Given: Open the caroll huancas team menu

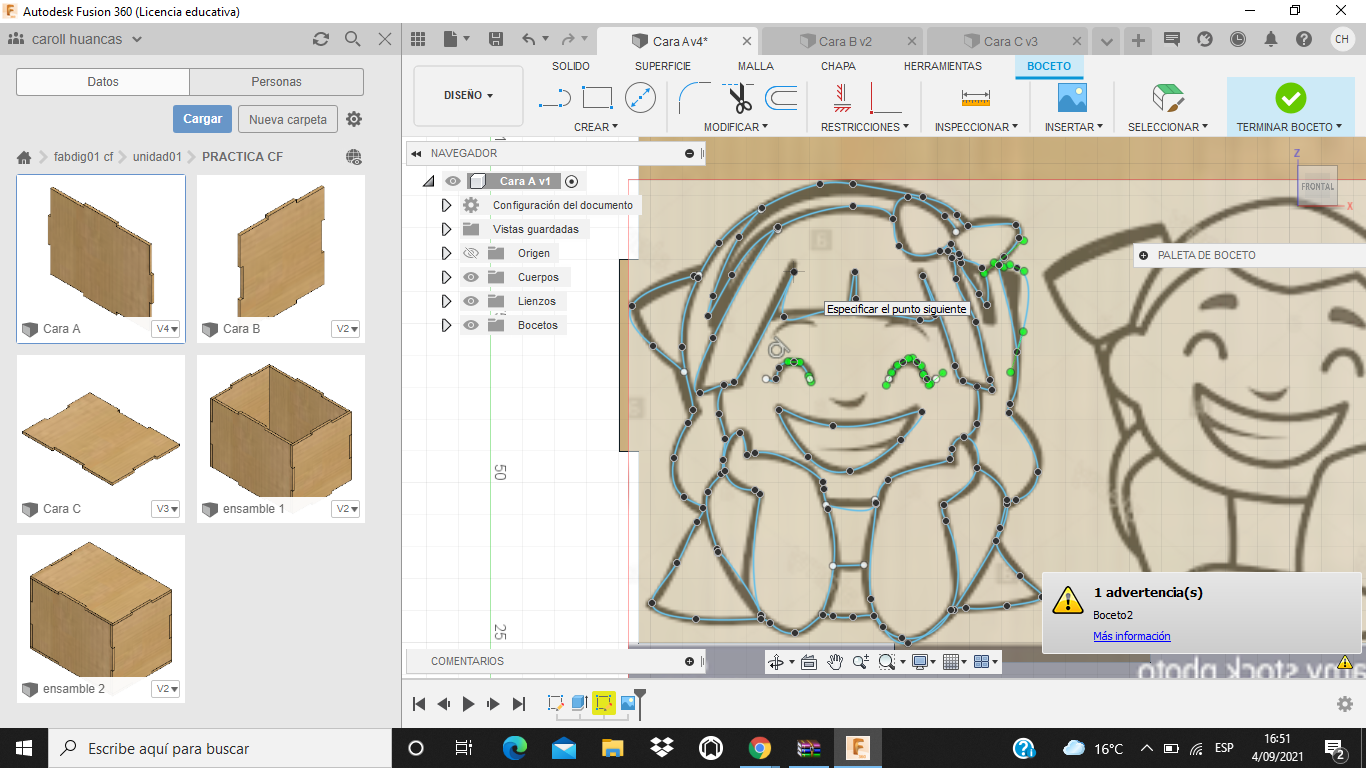Looking at the screenshot, I should pyautogui.click(x=75, y=39).
